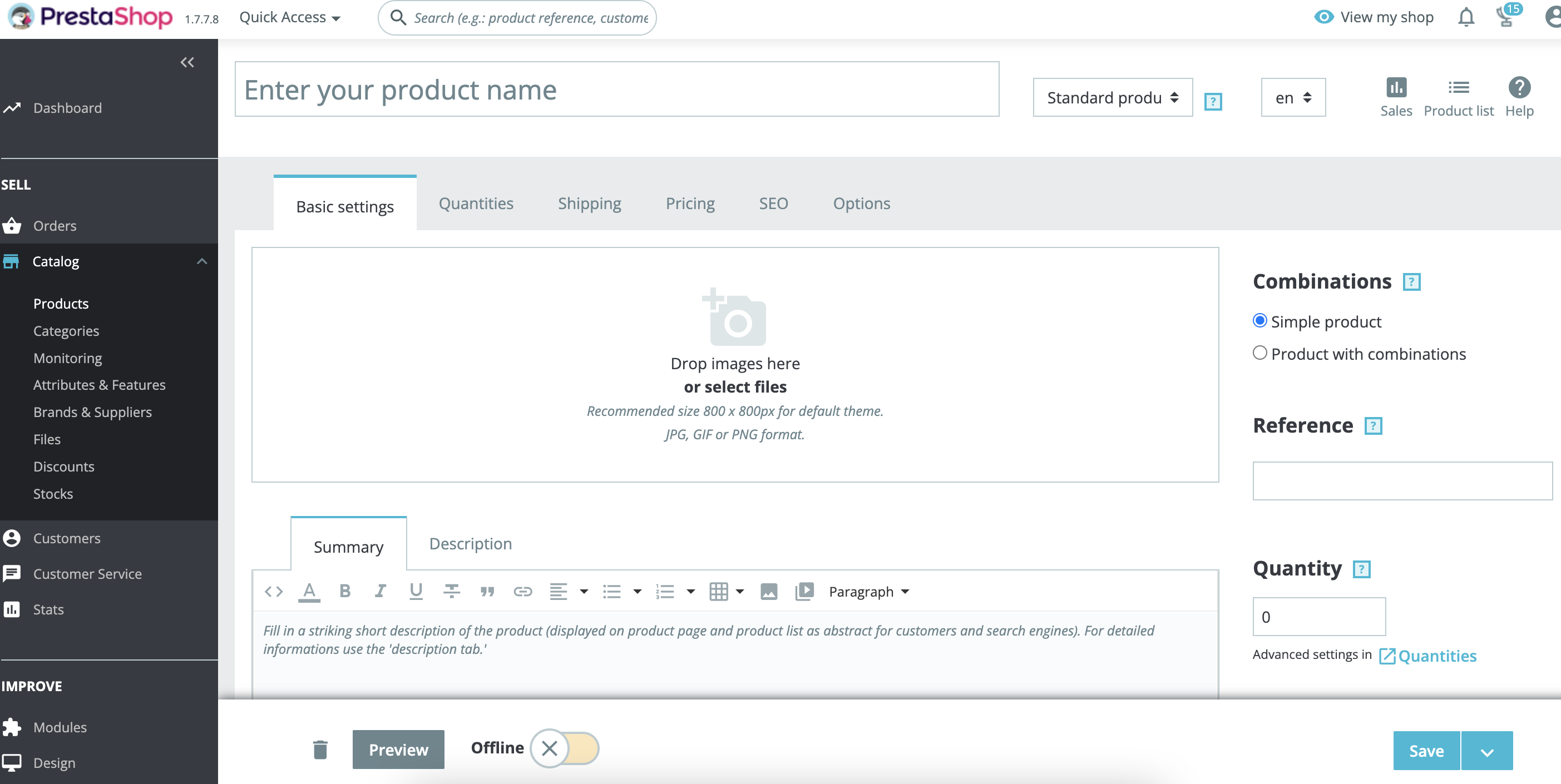Choose Product with combinations option
Screen dimensions: 1561x784
1260,353
